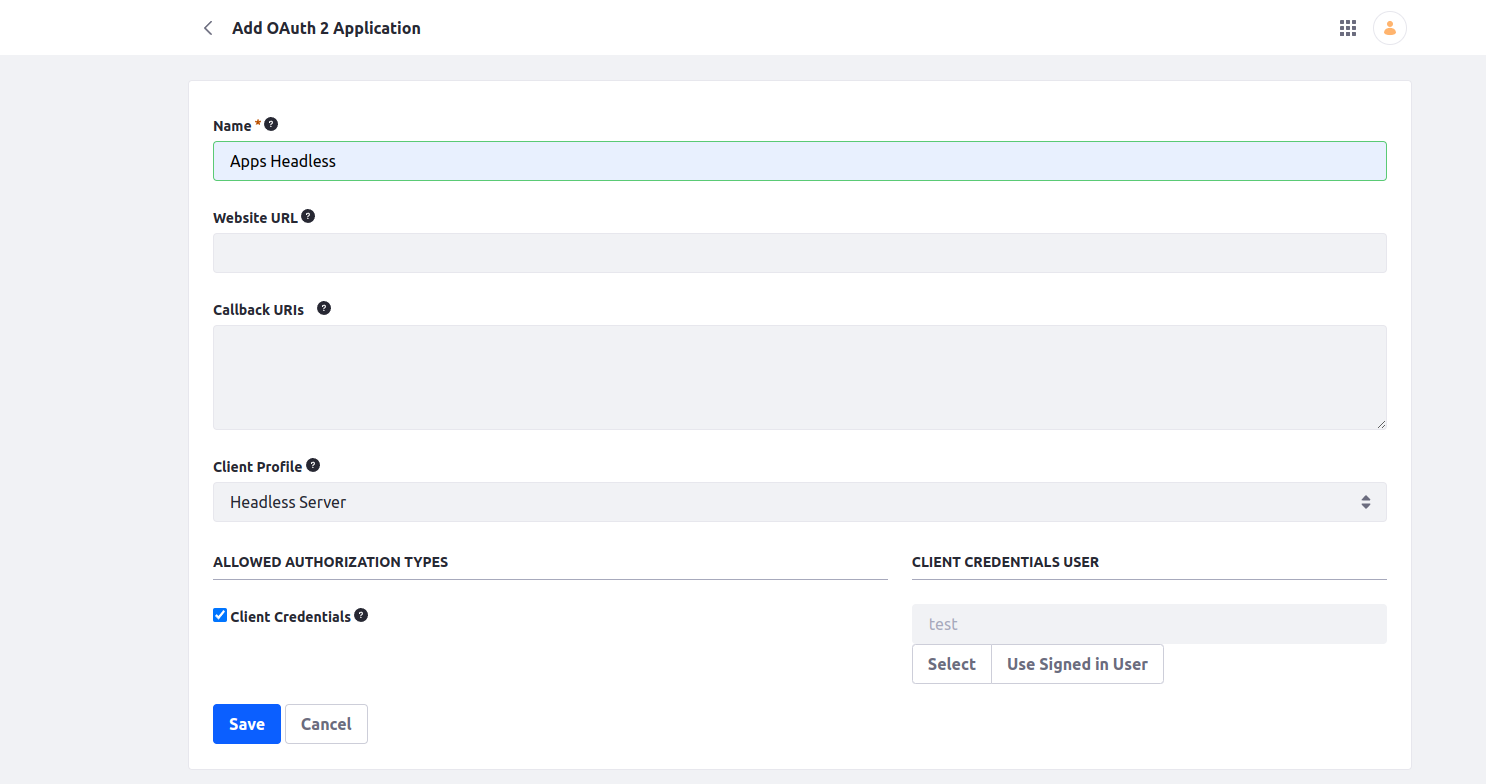Viewport: 1486px width, 784px height.
Task: Cancel adding the application
Action: click(x=326, y=724)
